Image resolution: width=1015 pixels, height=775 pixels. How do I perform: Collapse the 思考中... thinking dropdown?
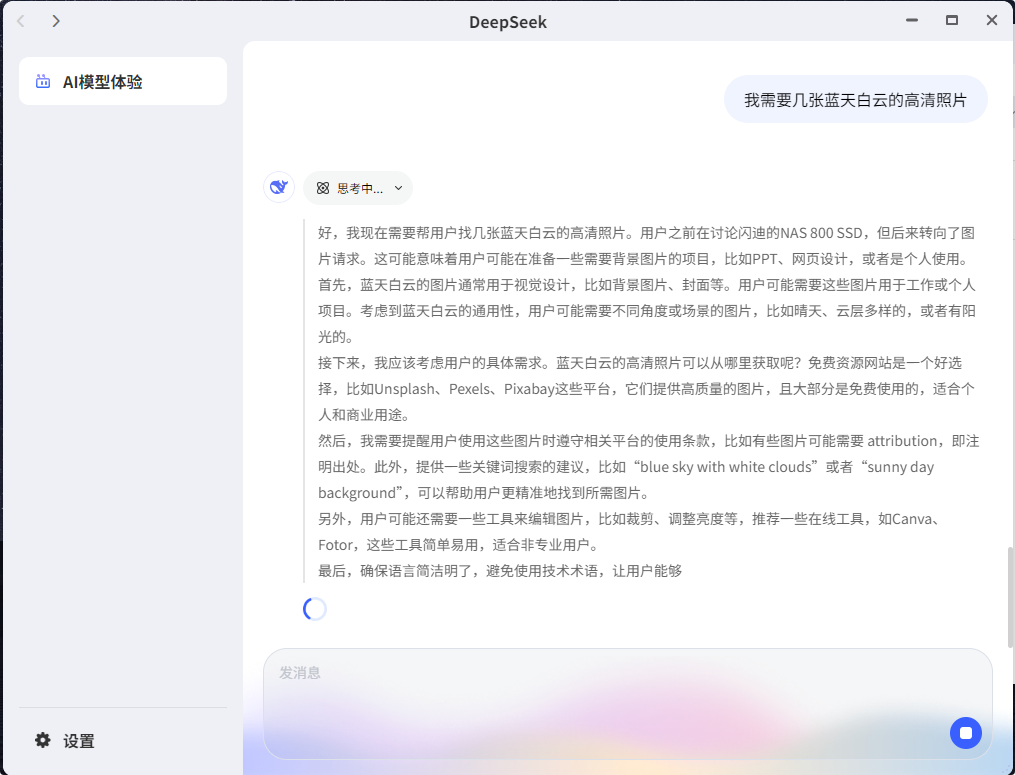[358, 188]
